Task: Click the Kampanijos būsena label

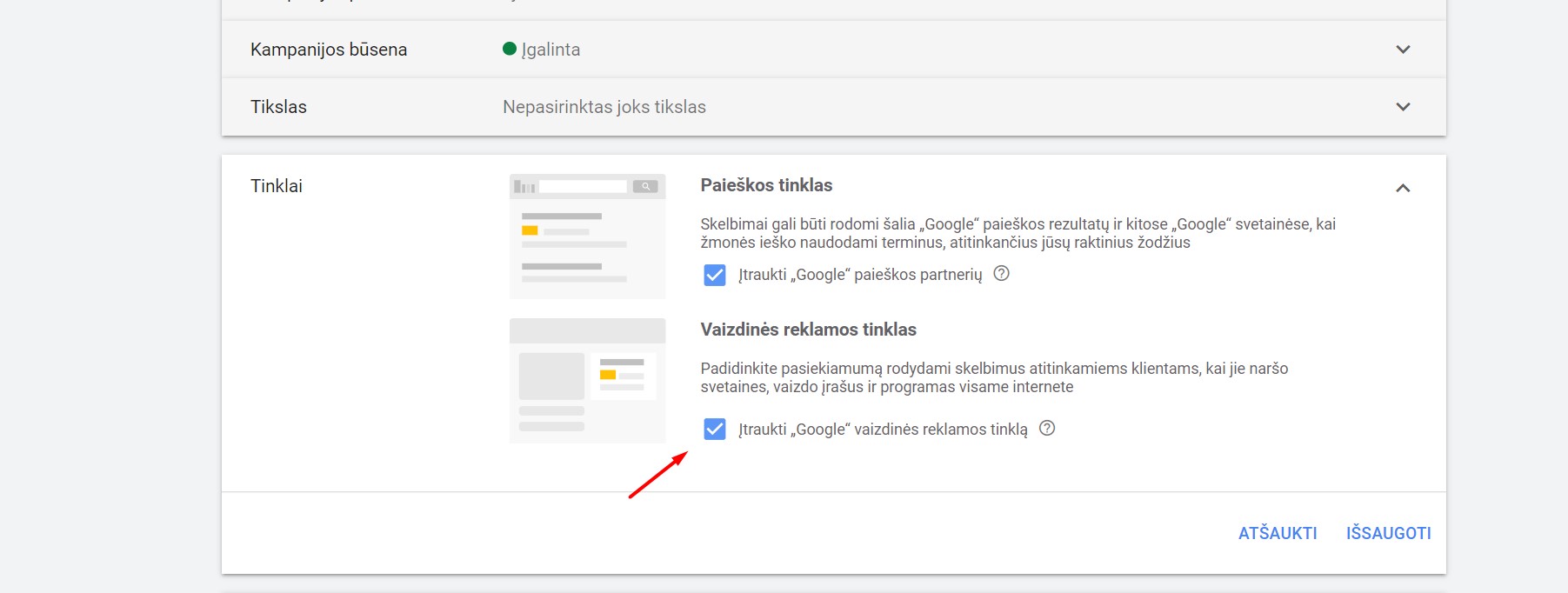Action: pos(329,50)
